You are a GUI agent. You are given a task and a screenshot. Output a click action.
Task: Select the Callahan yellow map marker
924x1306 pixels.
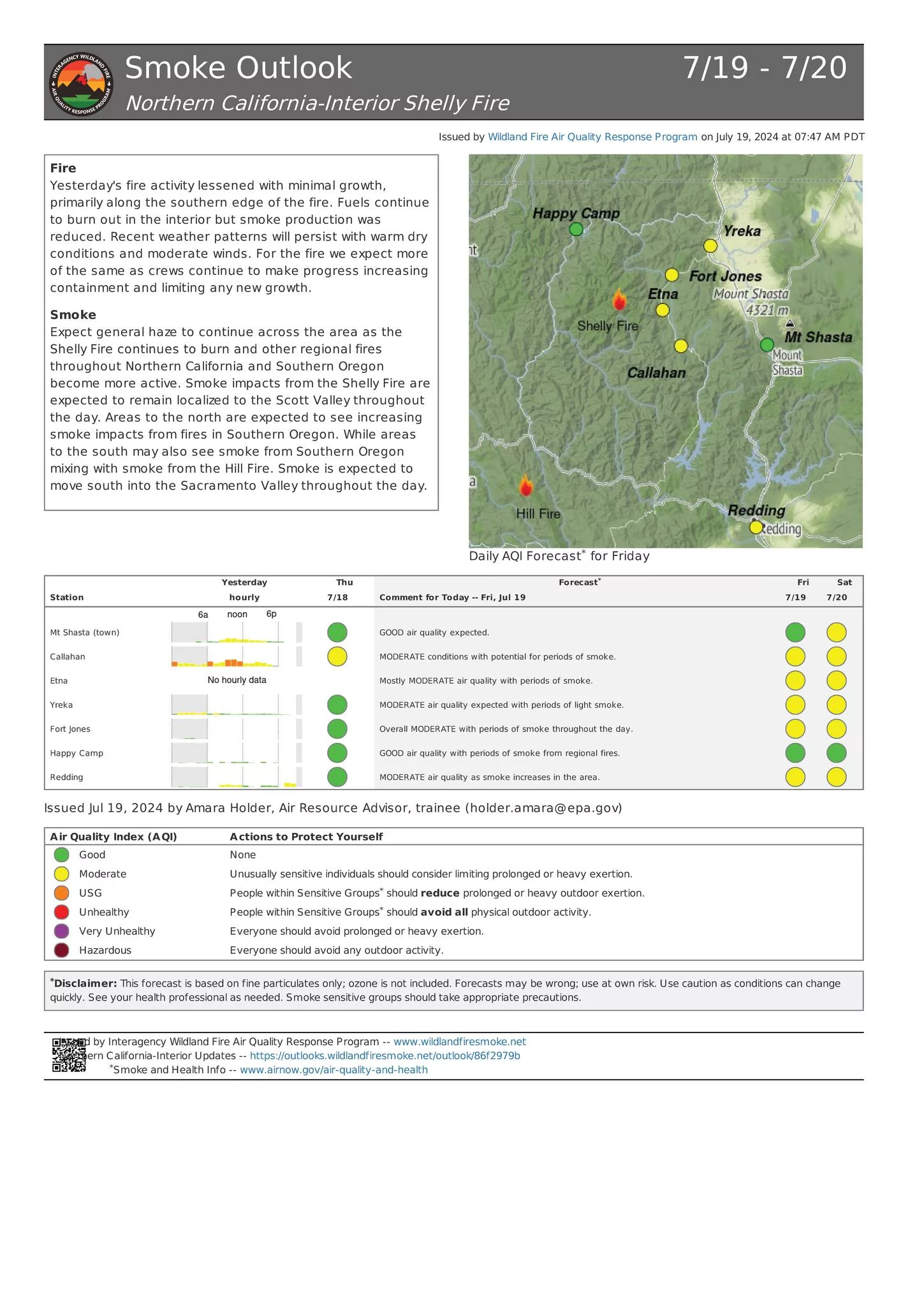tap(681, 346)
